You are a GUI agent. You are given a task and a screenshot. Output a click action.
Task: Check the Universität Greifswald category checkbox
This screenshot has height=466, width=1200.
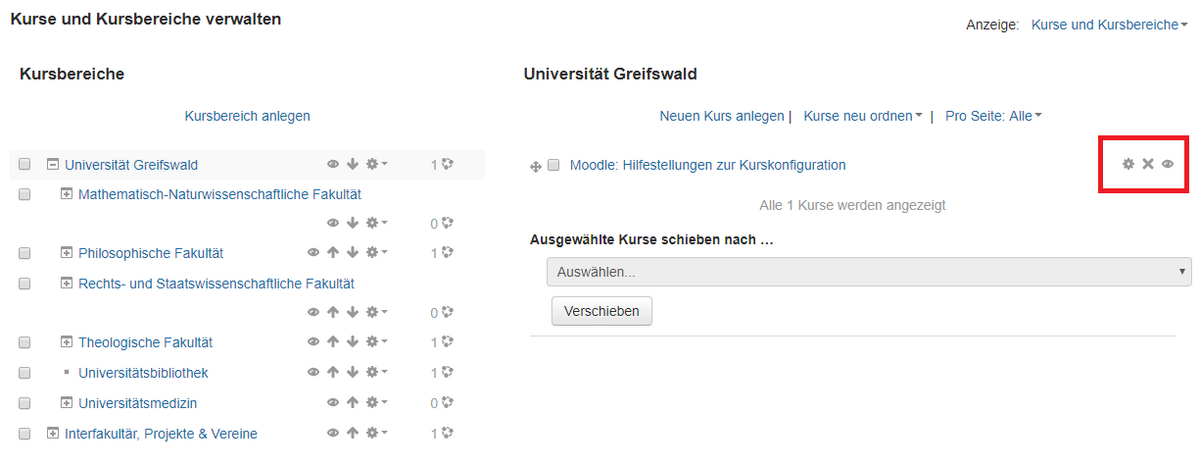point(25,165)
